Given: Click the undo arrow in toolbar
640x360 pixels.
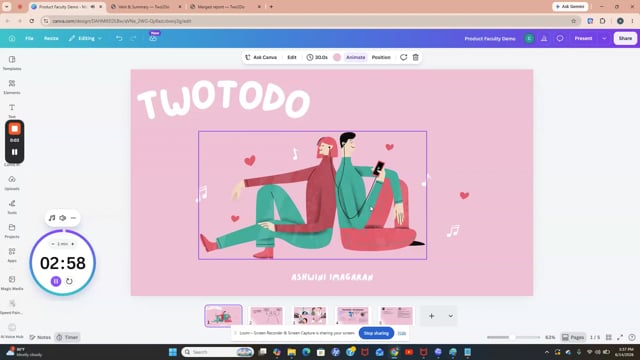Looking at the screenshot, I should click(119, 38).
